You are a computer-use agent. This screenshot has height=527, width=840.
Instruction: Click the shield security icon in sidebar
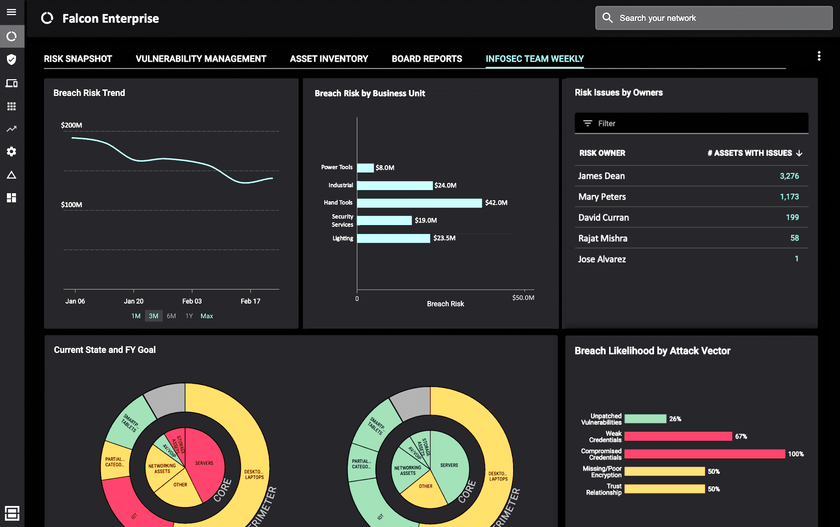(11, 59)
